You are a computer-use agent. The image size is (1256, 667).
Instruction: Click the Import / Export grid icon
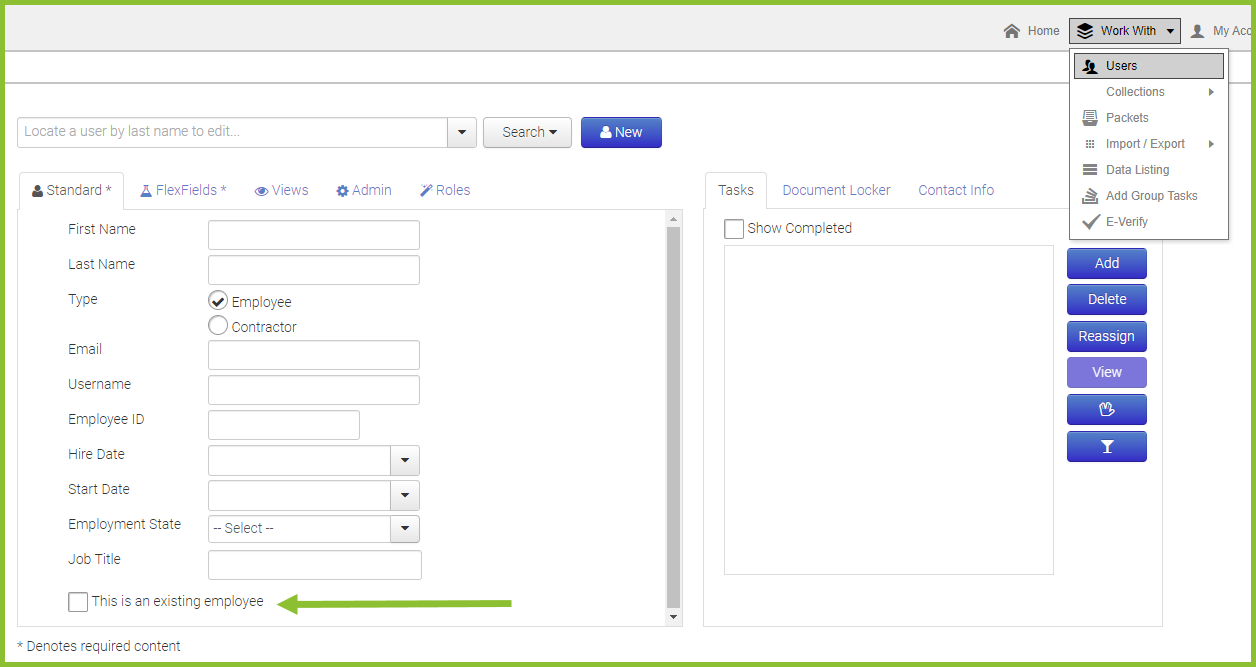click(1090, 144)
